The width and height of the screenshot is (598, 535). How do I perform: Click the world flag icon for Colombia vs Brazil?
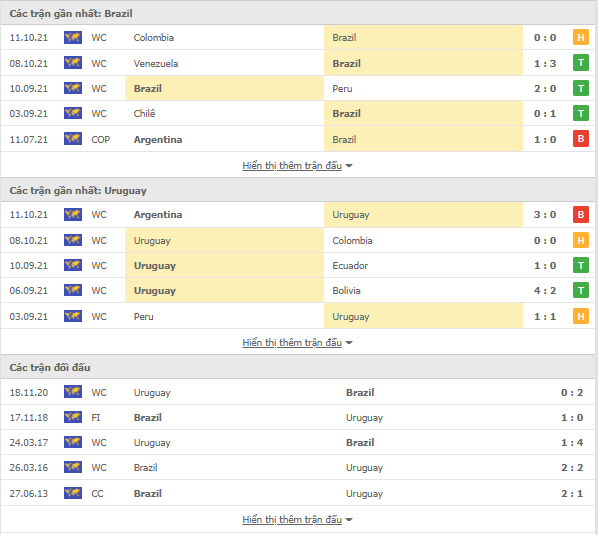[x=73, y=37]
